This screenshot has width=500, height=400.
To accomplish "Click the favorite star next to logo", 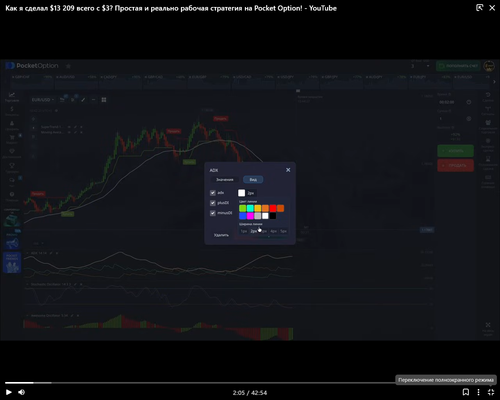I will tap(68, 66).
